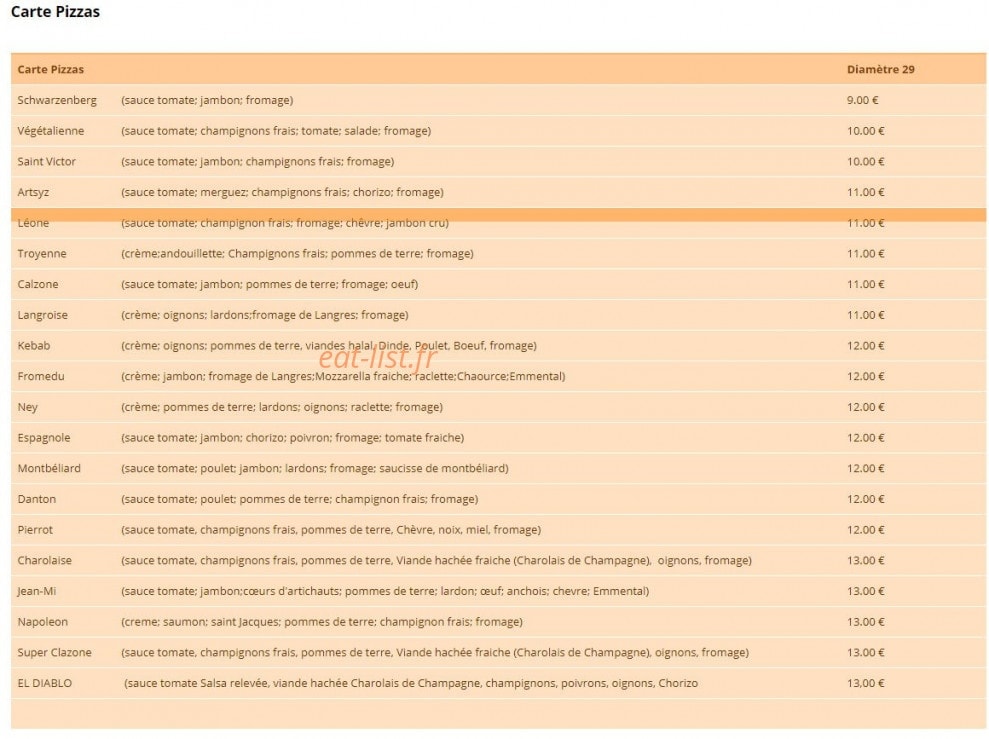Screen dimensions: 989x739
Task: Click the Langroise price 11.00 €
Action: (x=865, y=315)
